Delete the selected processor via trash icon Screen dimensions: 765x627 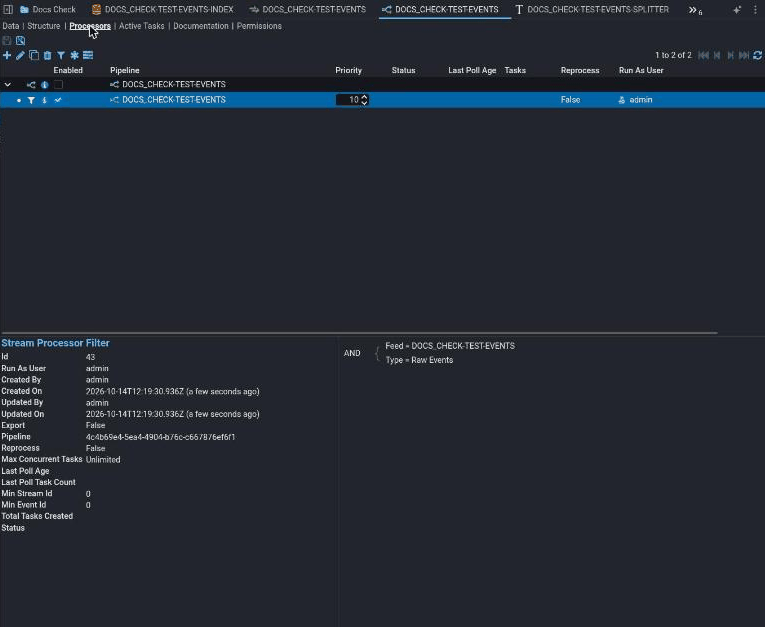[47, 55]
